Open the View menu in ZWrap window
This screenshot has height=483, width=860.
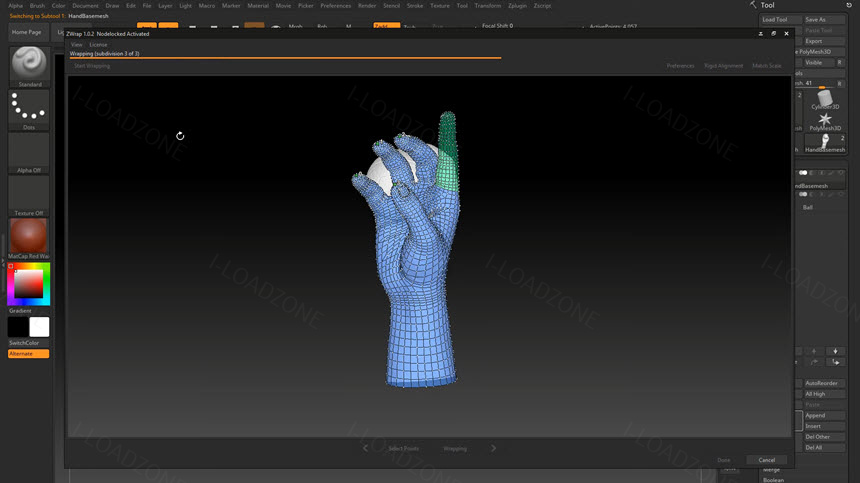point(76,44)
